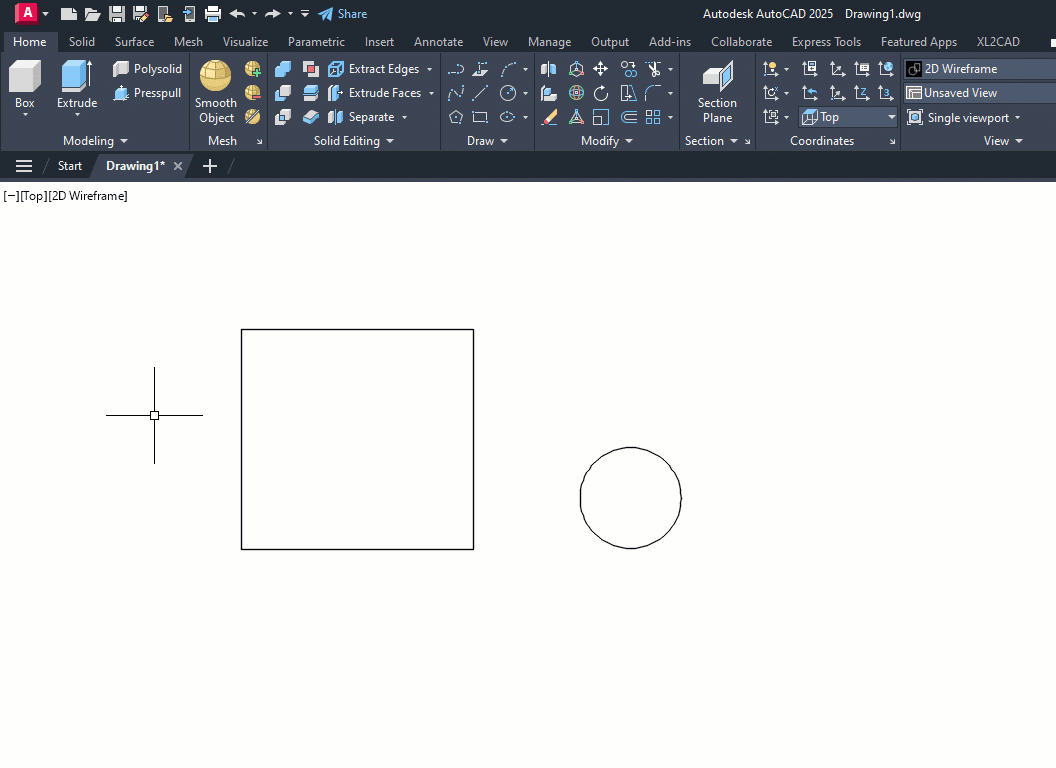The height and width of the screenshot is (768, 1056).
Task: Click the Smooth Less mesh icon
Action: 253,93
